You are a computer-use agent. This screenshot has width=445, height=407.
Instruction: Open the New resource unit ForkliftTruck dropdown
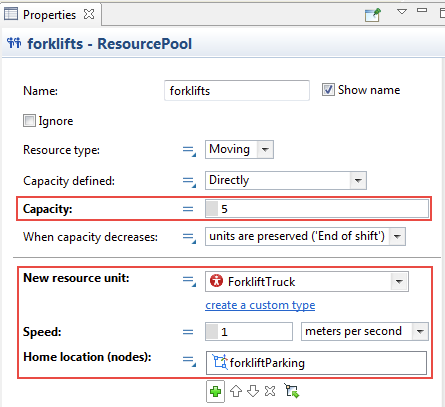pos(399,282)
